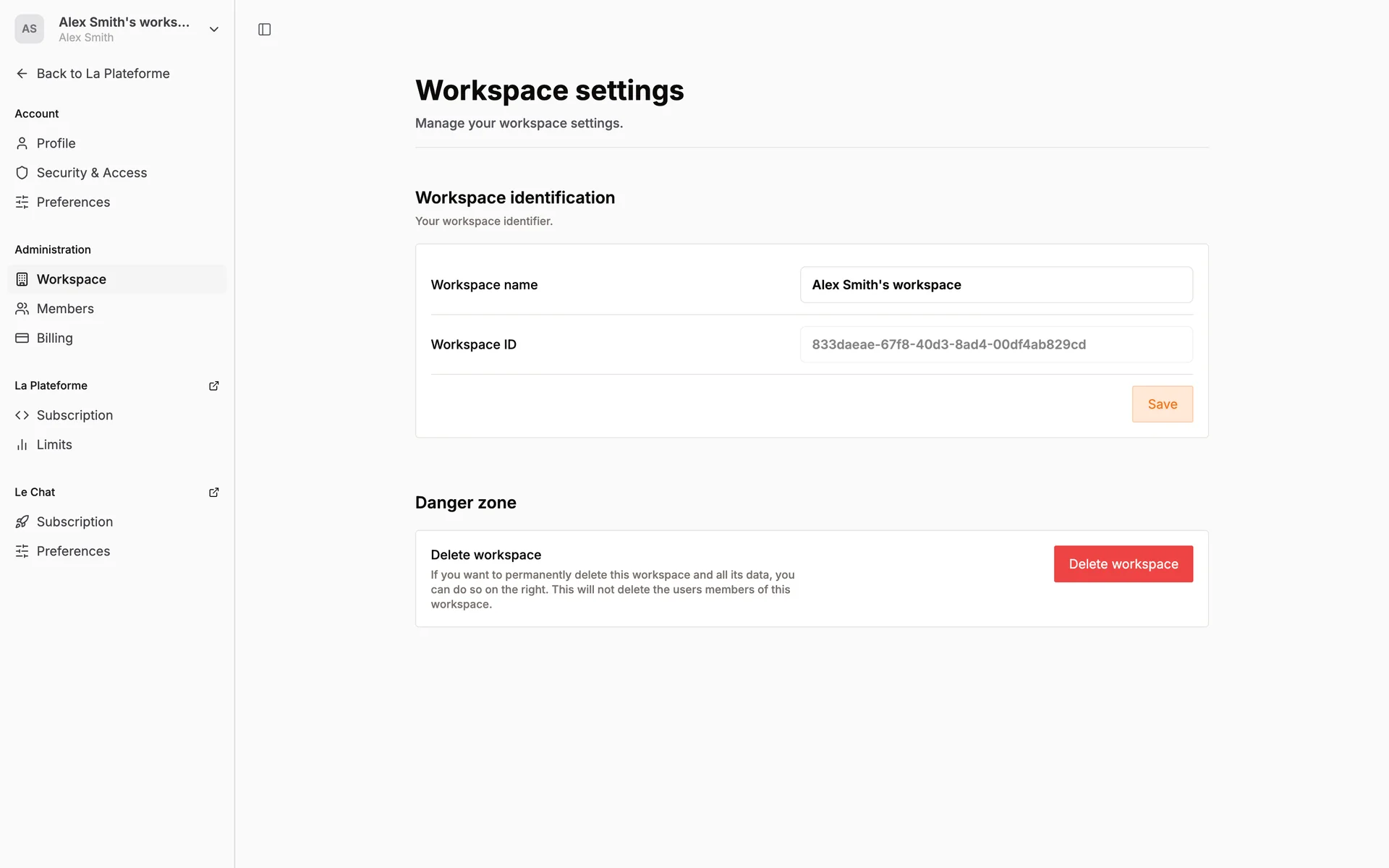The height and width of the screenshot is (868, 1389).
Task: Click the red Delete workspace button
Action: 1123,564
